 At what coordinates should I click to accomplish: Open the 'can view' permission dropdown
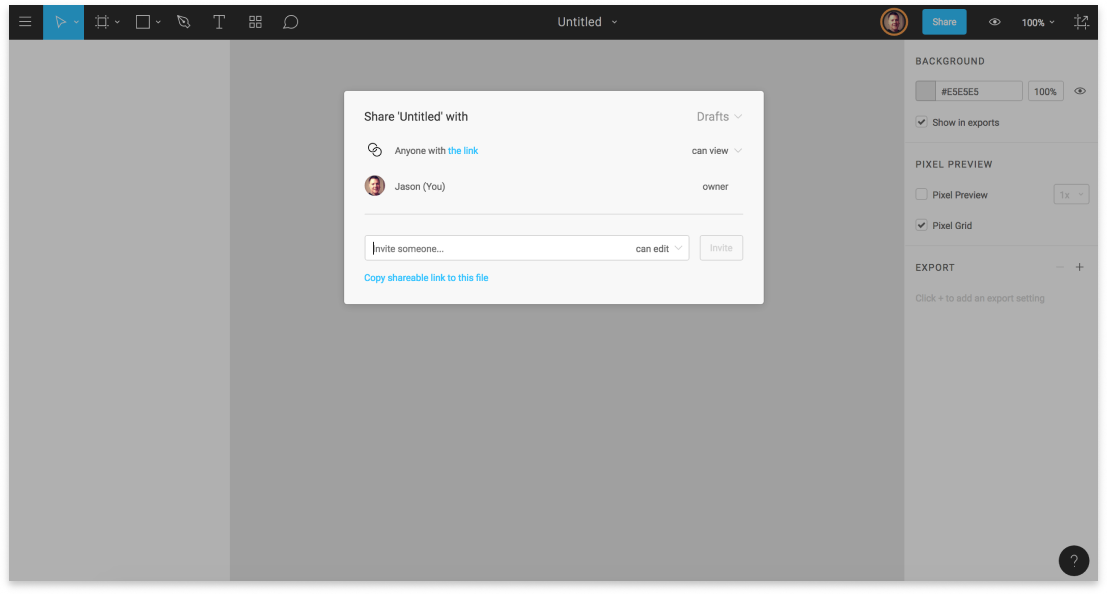coord(716,151)
